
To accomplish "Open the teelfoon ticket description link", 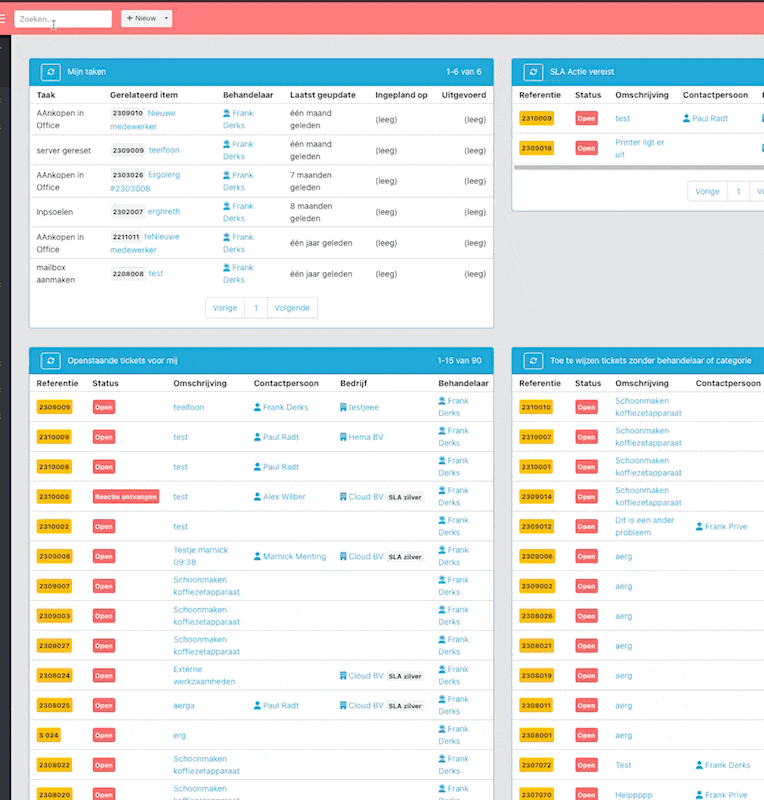I will (x=189, y=407).
